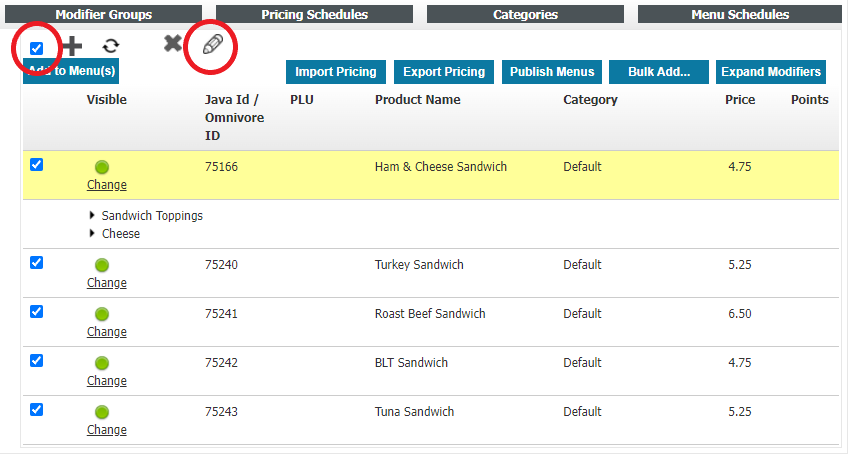Click the refresh arrows icon
Image resolution: width=849 pixels, height=475 pixels.
111,46
